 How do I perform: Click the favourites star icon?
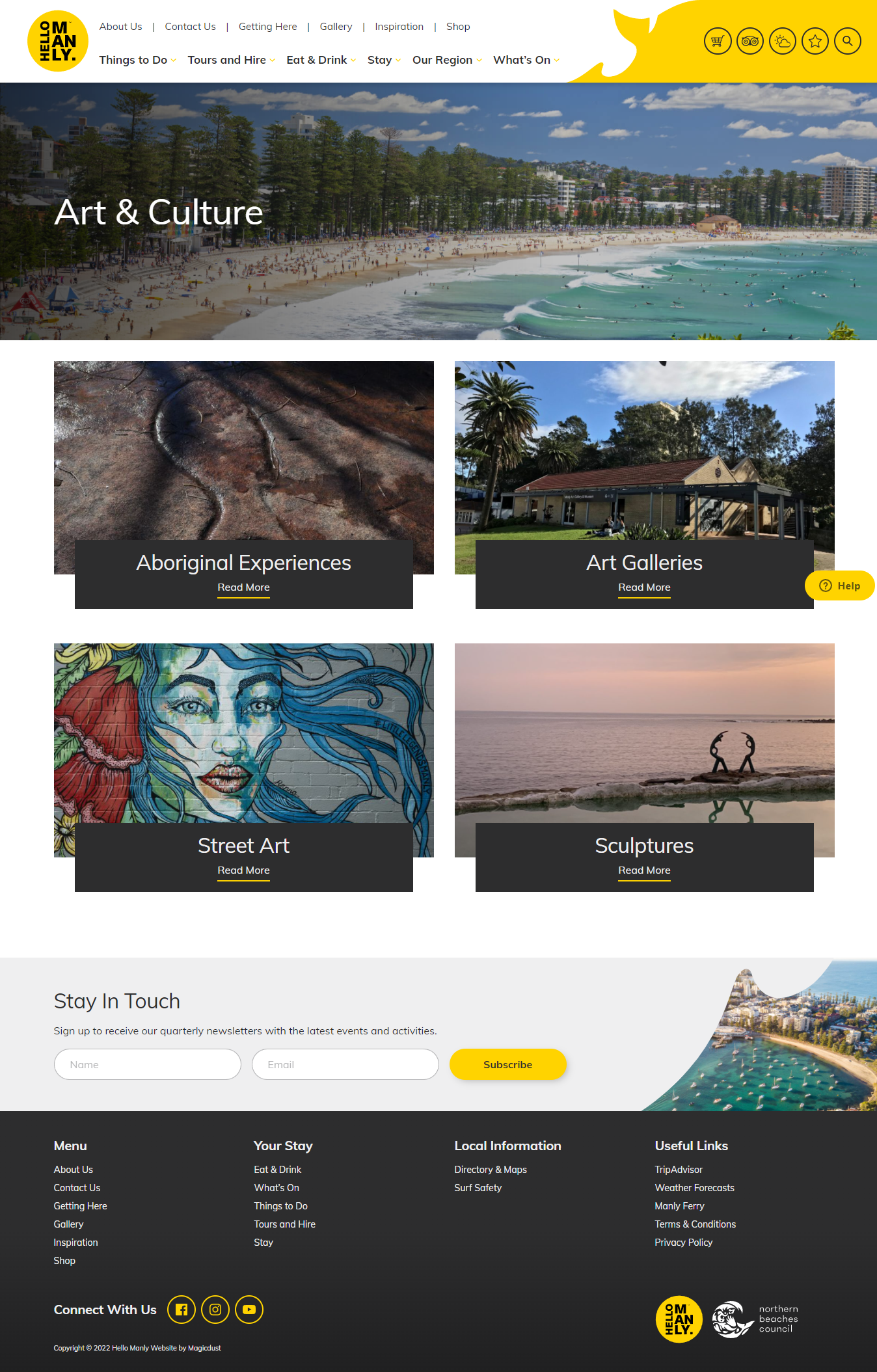point(815,41)
